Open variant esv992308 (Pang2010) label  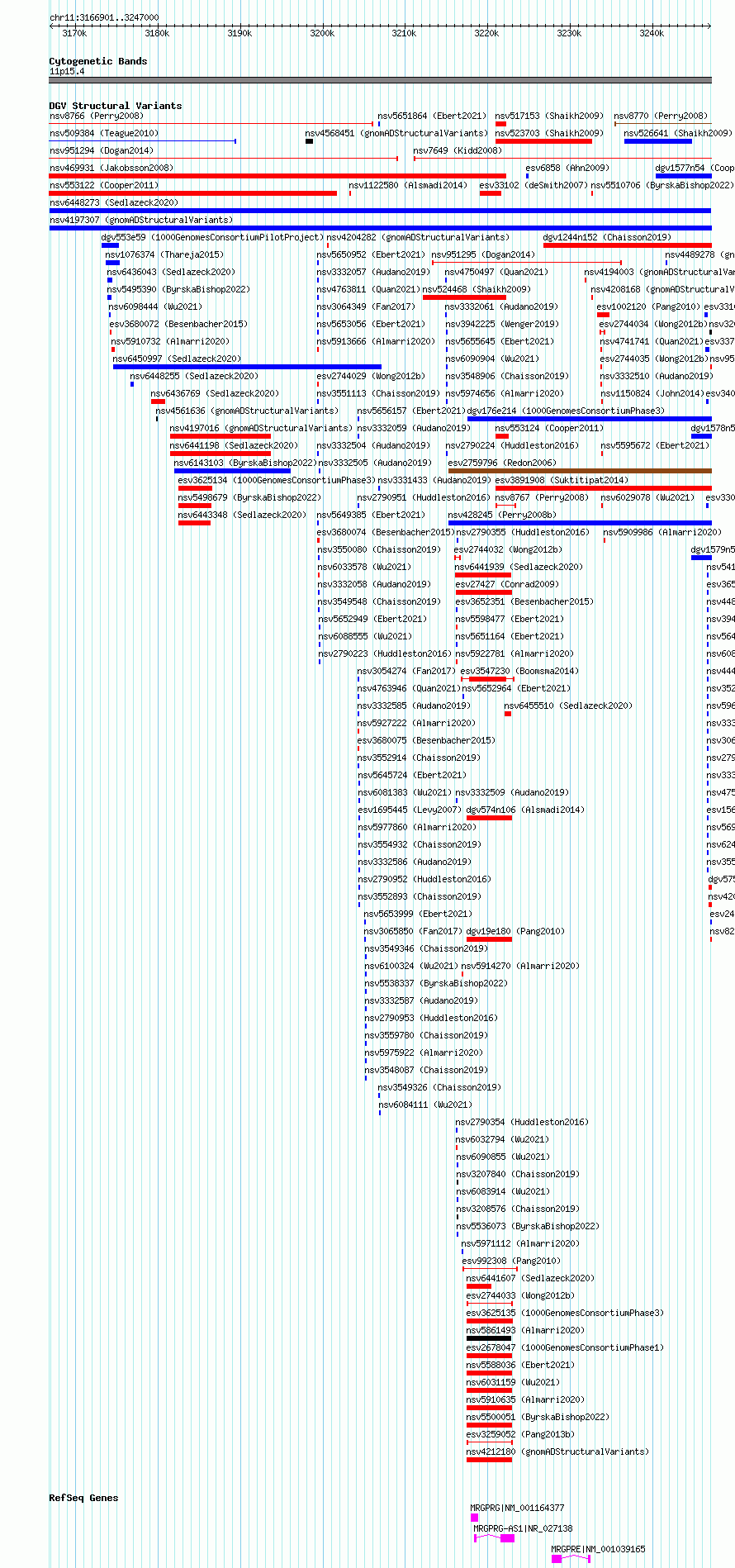coord(511,1261)
